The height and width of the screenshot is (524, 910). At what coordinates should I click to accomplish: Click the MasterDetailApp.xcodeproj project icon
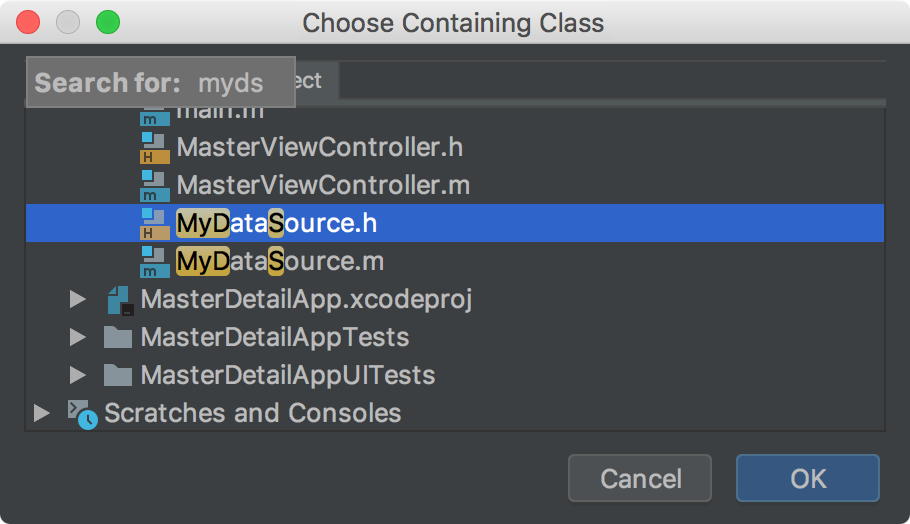[121, 300]
